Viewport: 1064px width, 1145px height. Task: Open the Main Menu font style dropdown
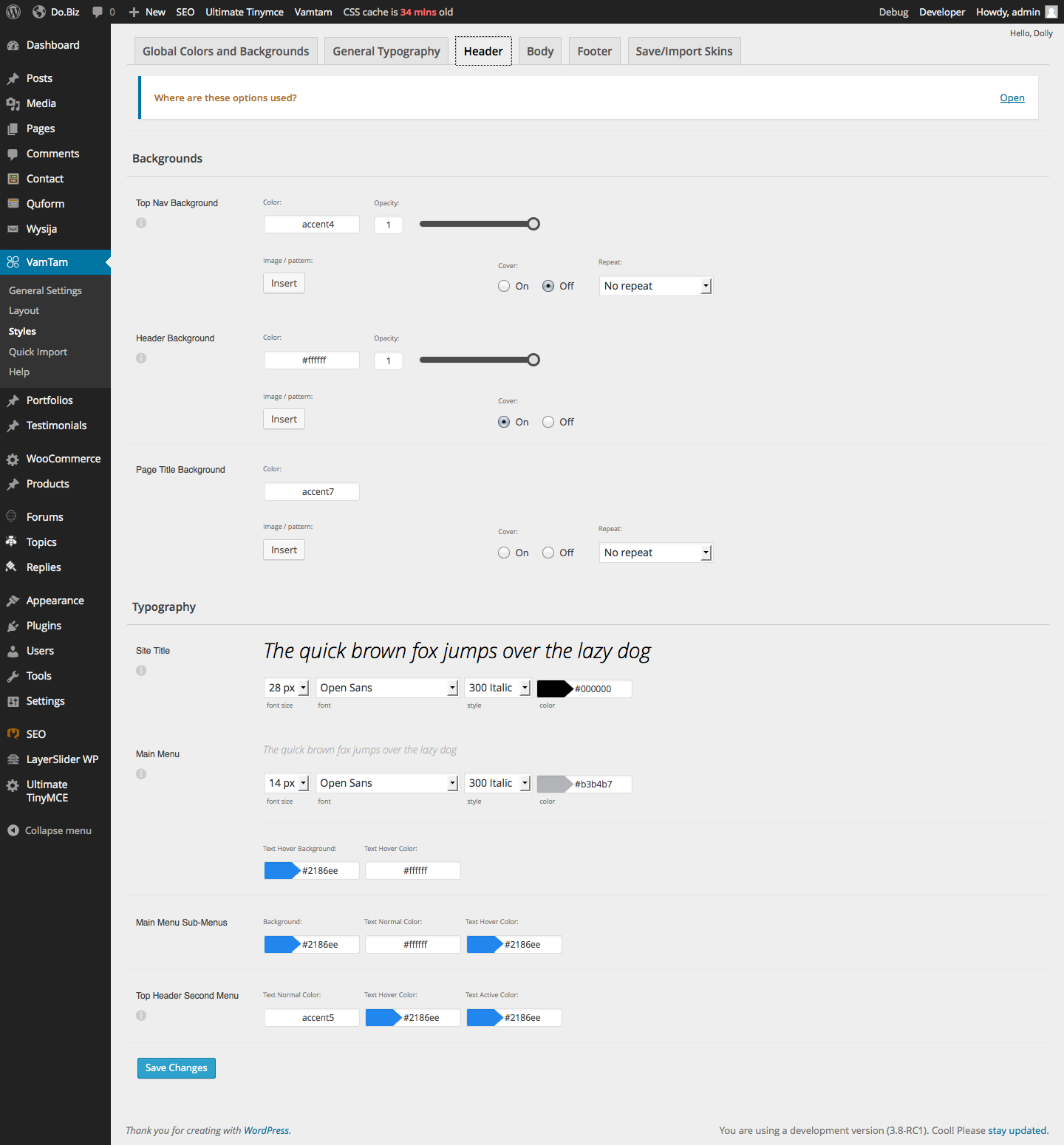click(497, 783)
